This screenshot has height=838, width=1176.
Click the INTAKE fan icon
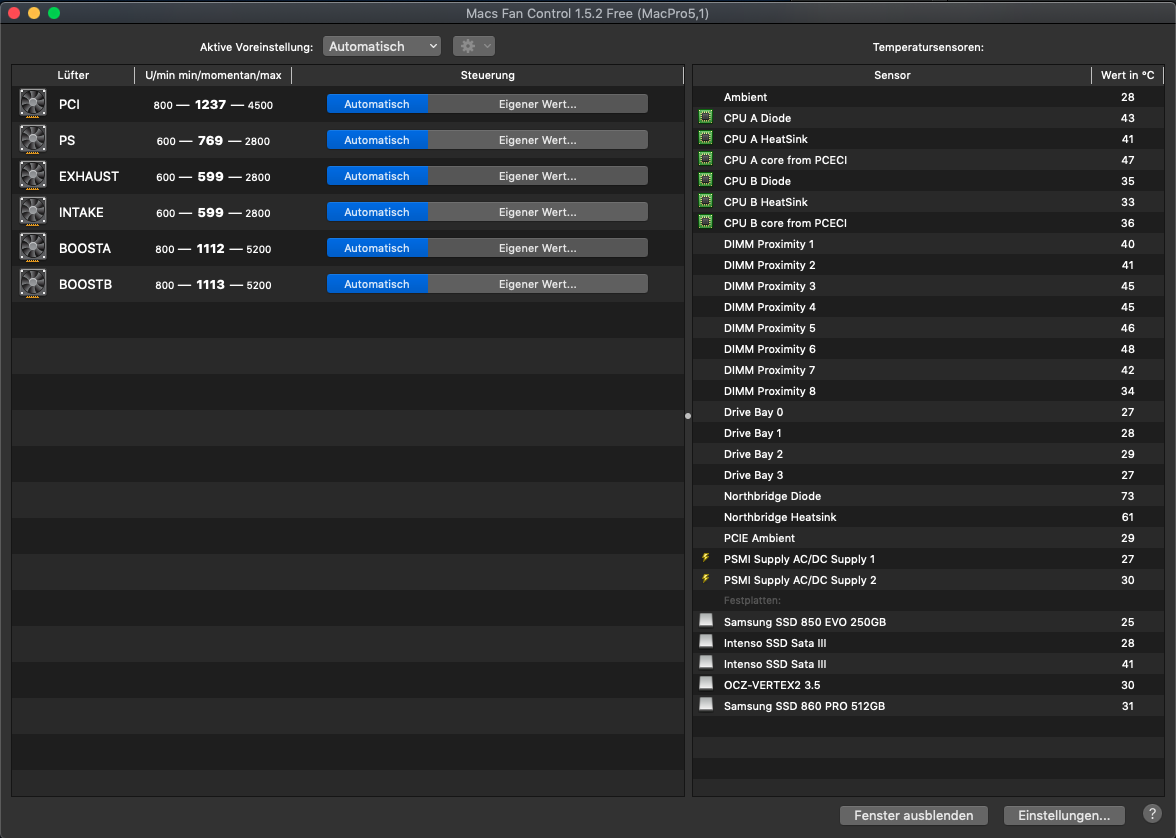coord(33,212)
